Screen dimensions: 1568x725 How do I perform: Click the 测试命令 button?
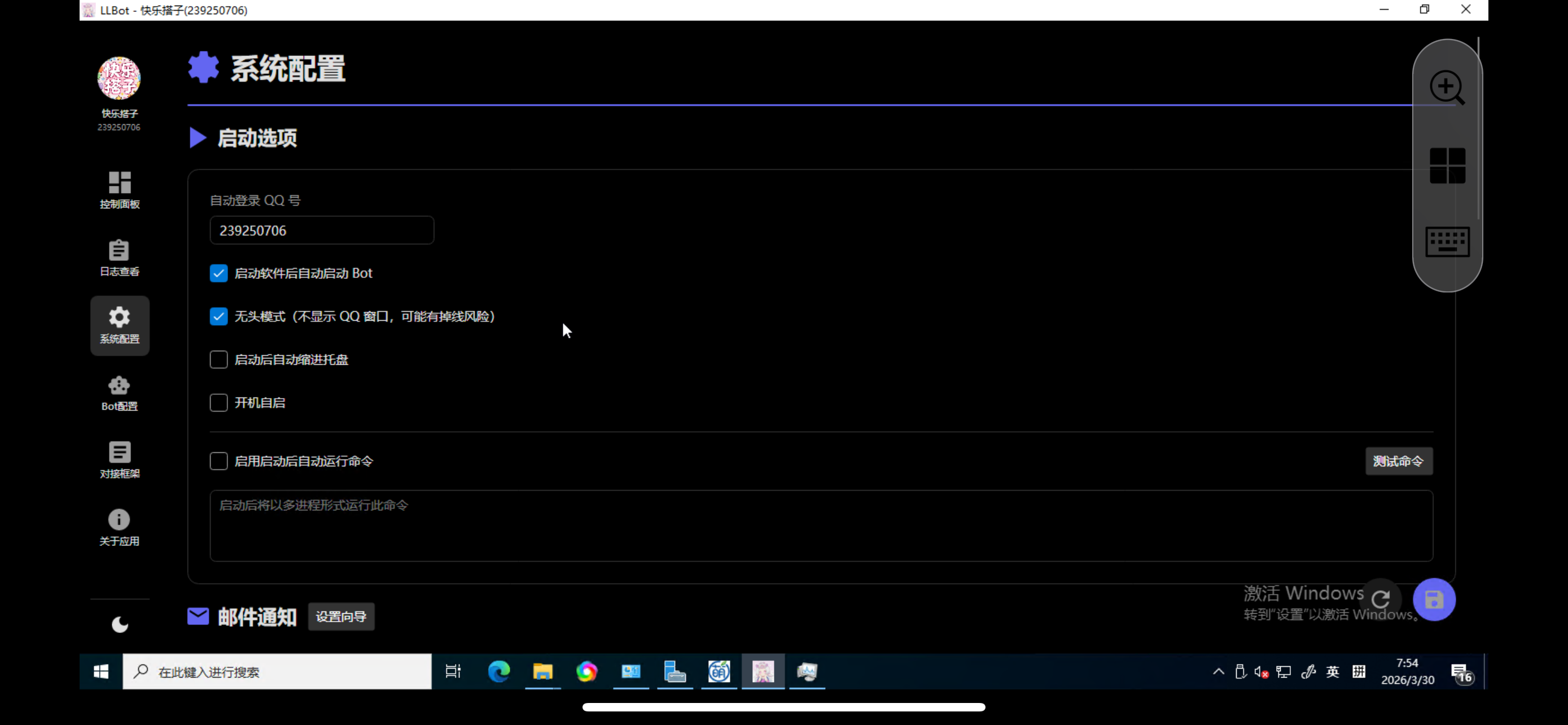click(x=1398, y=461)
